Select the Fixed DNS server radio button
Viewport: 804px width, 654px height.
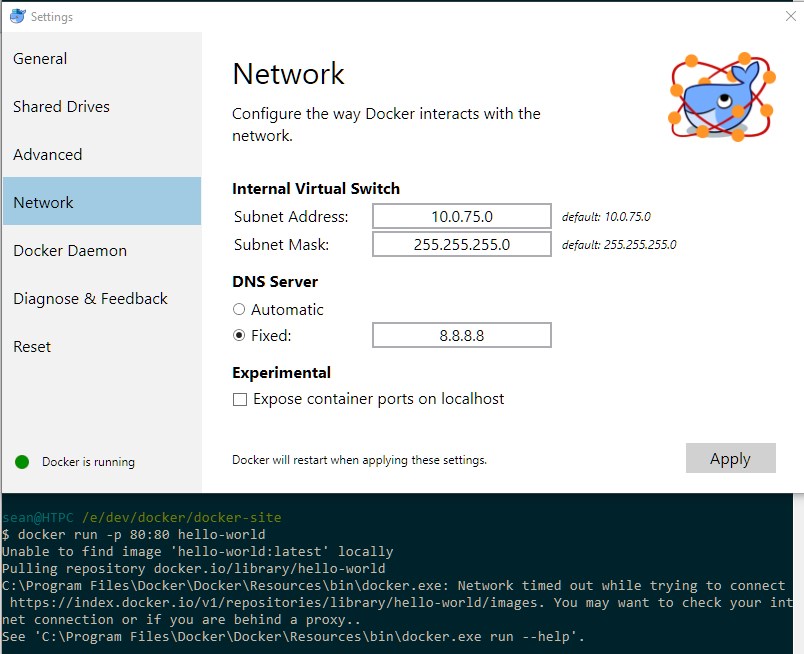(x=239, y=335)
